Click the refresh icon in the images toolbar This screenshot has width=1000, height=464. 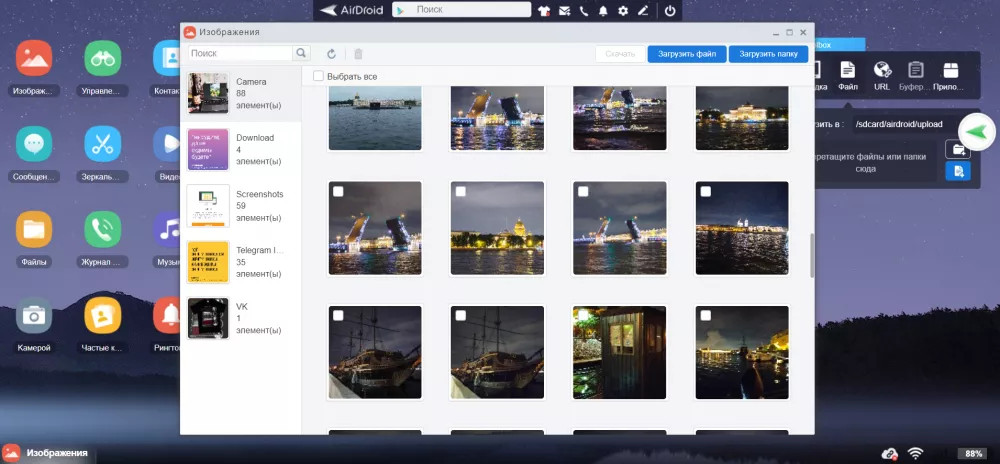[331, 54]
